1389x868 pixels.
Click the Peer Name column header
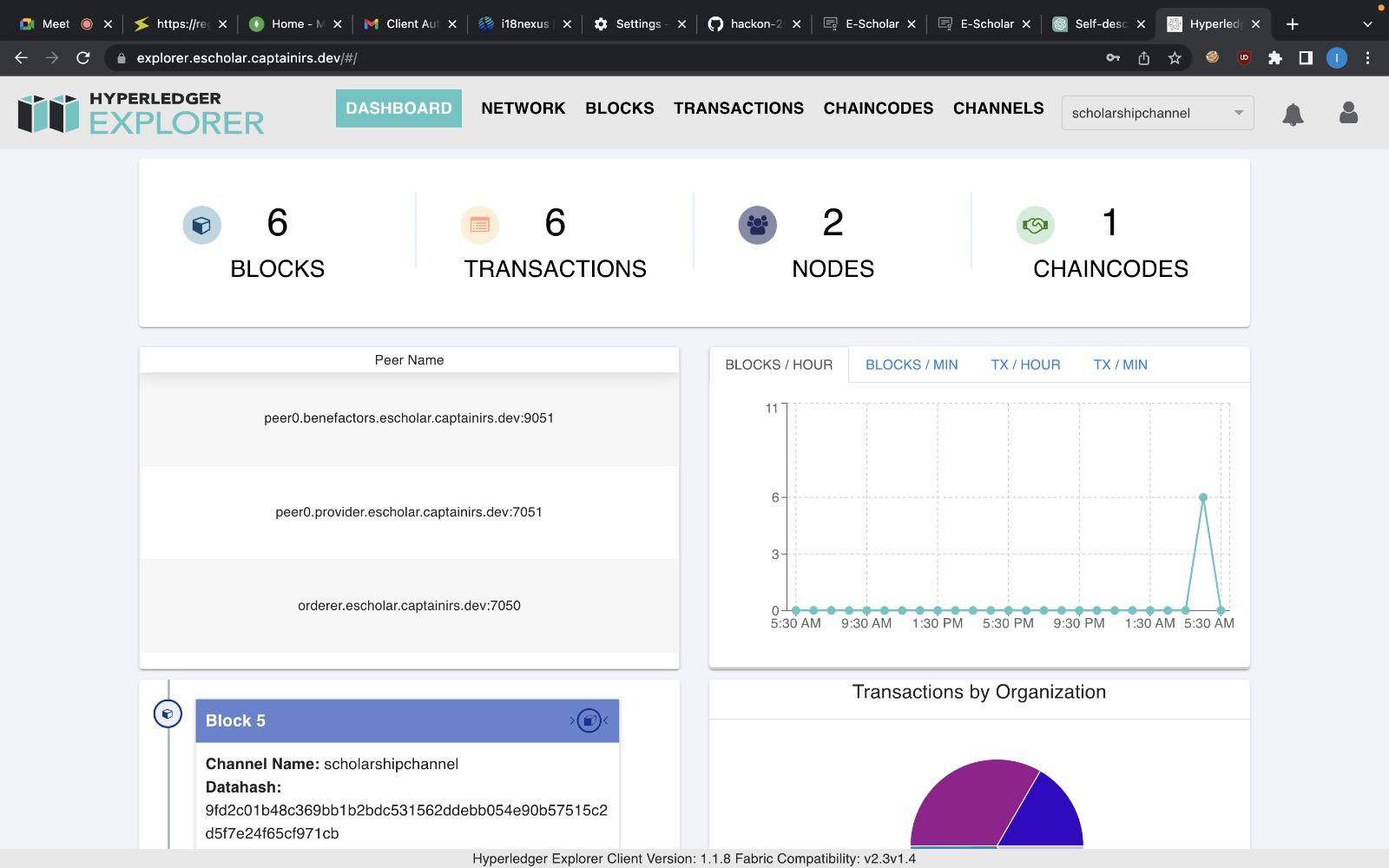(x=409, y=360)
